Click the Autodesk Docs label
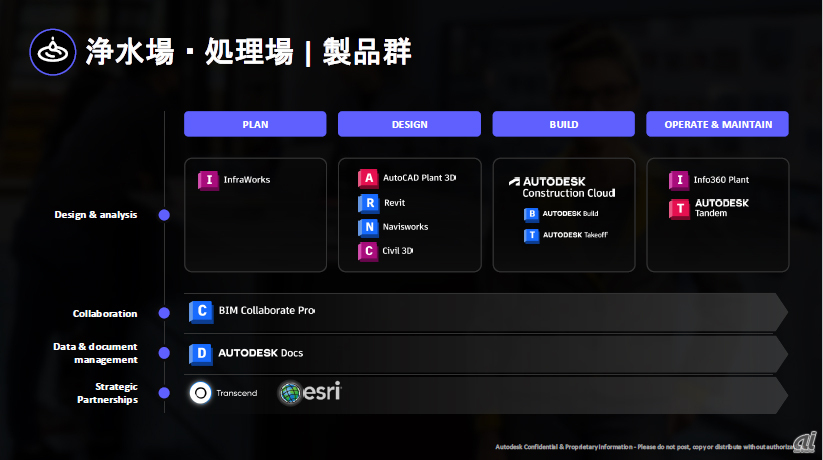This screenshot has width=823, height=460. 261,353
